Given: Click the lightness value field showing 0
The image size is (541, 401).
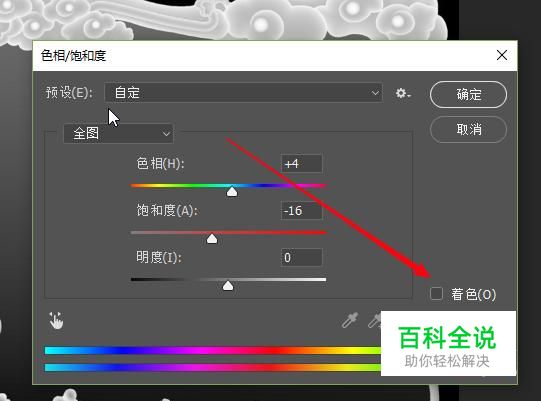Looking at the screenshot, I should (x=302, y=257).
